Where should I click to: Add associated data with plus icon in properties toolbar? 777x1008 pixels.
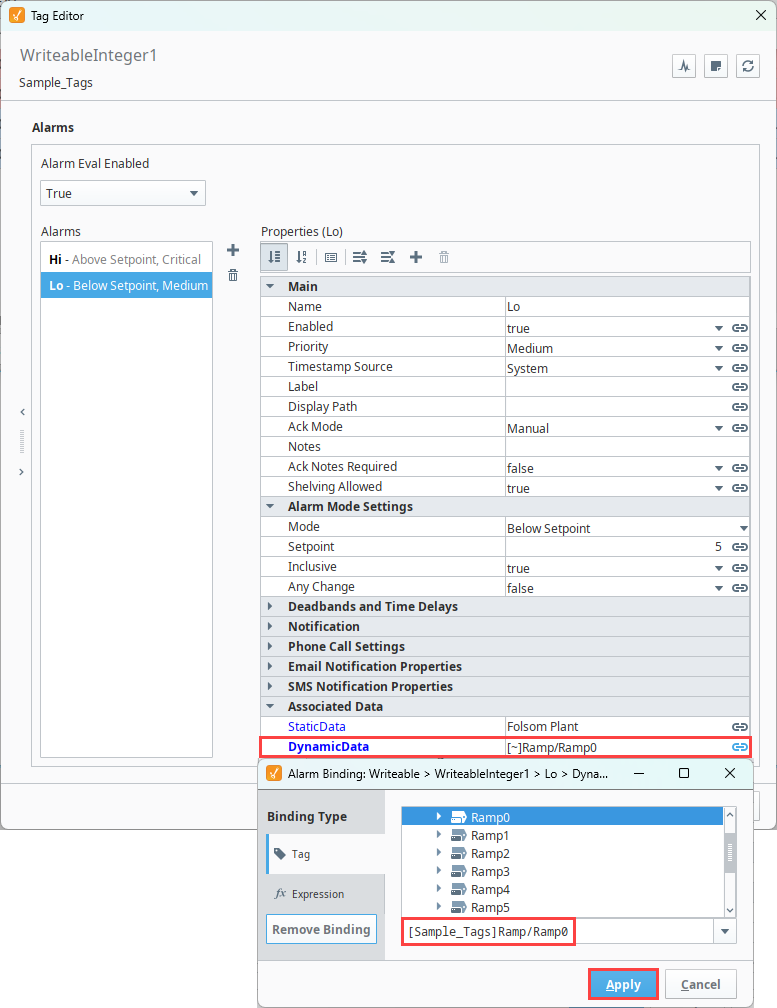tap(416, 257)
